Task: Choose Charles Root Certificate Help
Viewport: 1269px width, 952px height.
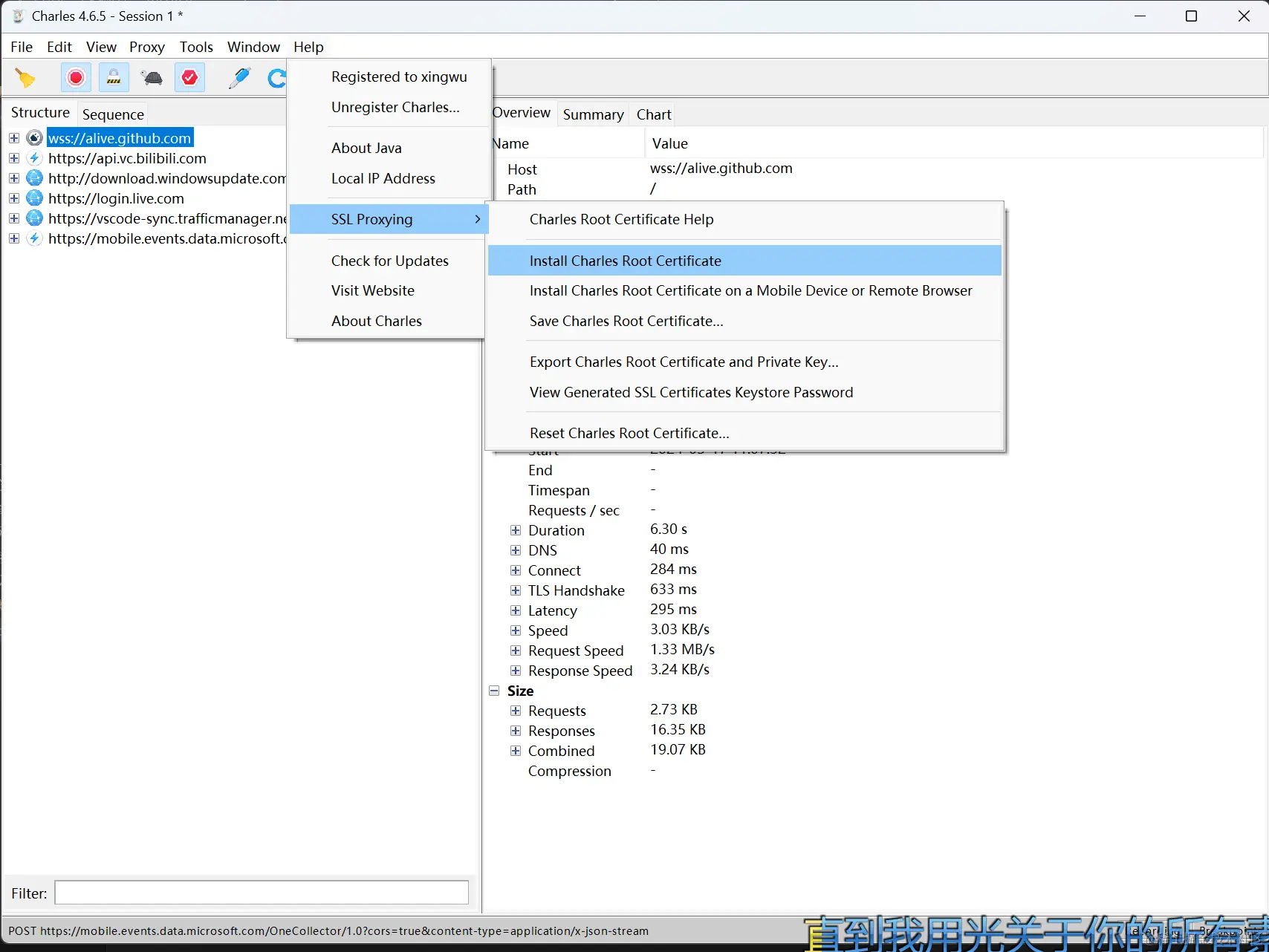Action: coord(744,219)
